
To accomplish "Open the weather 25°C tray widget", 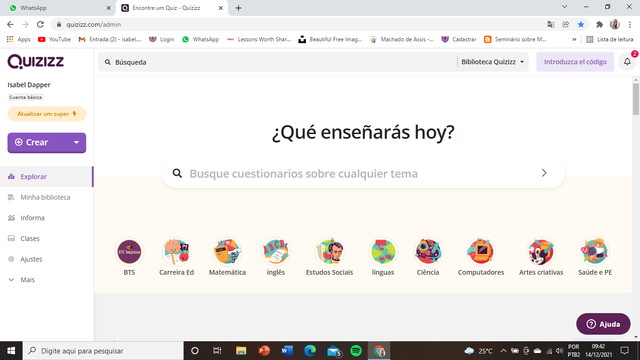I will pyautogui.click(x=478, y=351).
